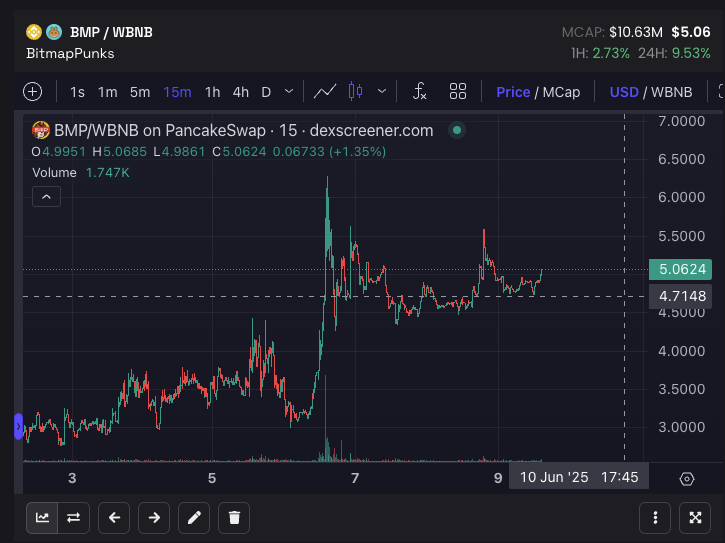Click the 5.0624 current price label
Viewport: 725px width, 543px height.
680,269
